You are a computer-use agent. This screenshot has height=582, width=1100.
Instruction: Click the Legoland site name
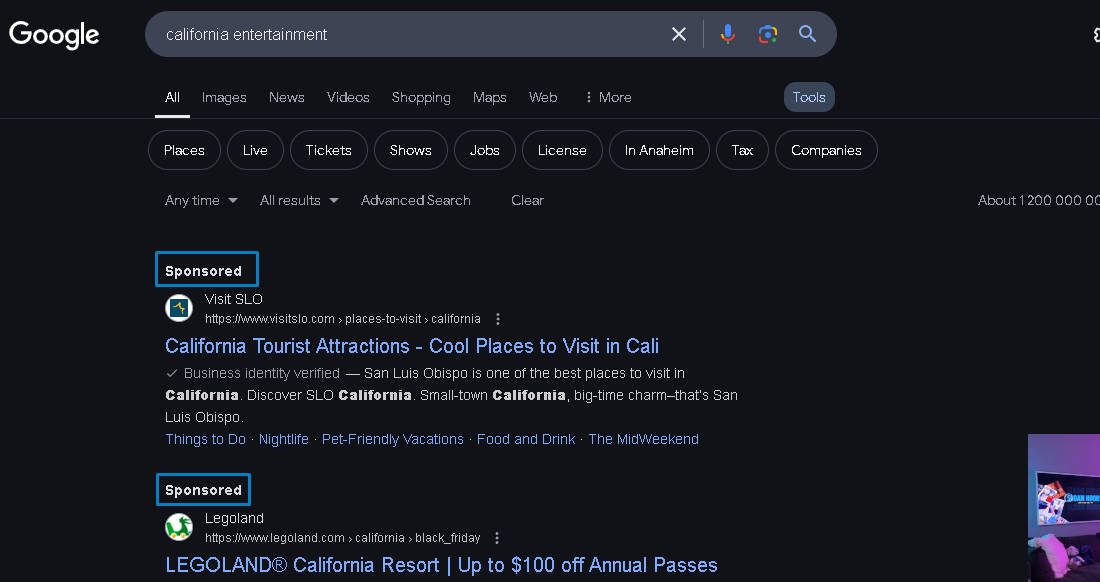tap(234, 518)
